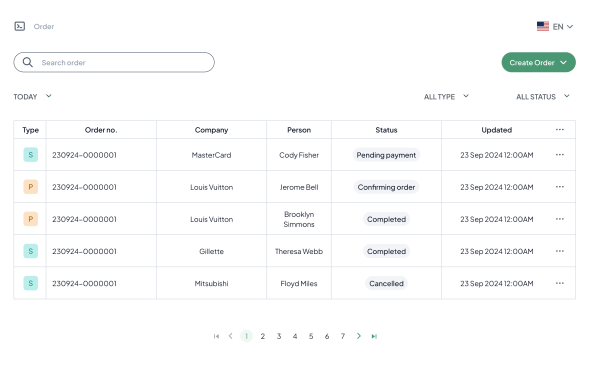The image size is (600, 386).
Task: Go to next page arrow
Action: pos(359,336)
